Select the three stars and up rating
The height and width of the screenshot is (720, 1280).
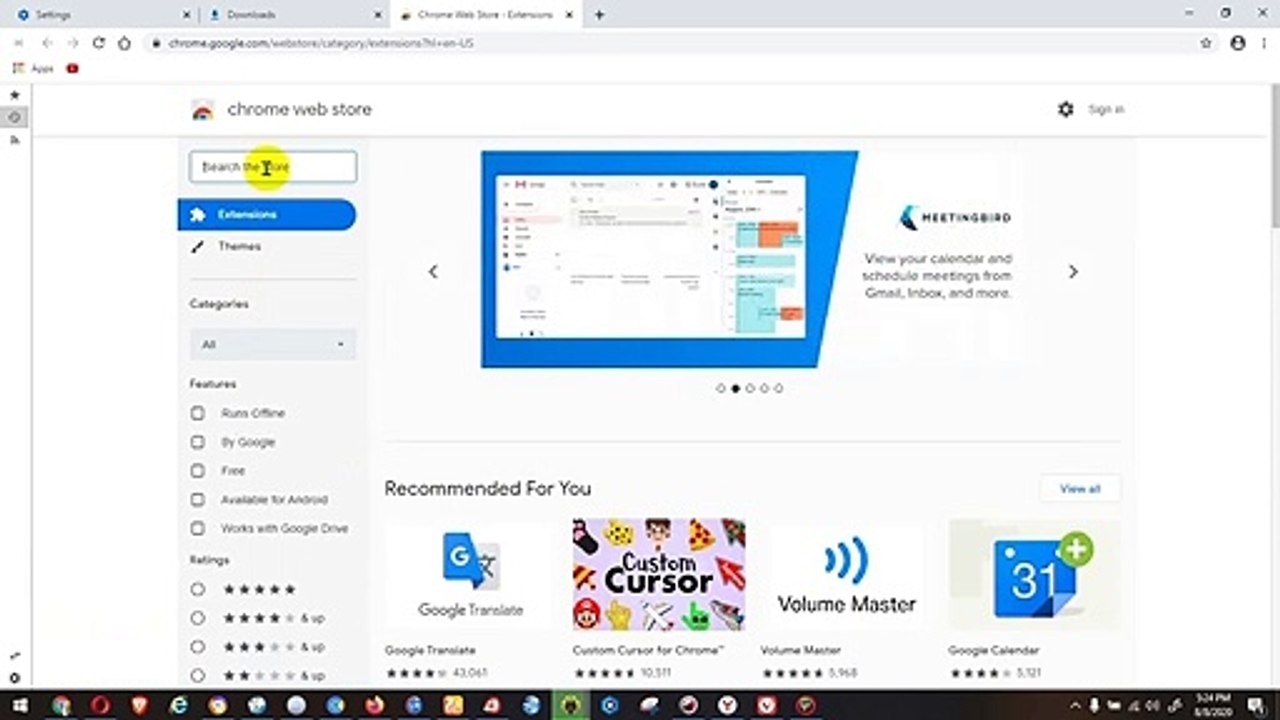198,646
